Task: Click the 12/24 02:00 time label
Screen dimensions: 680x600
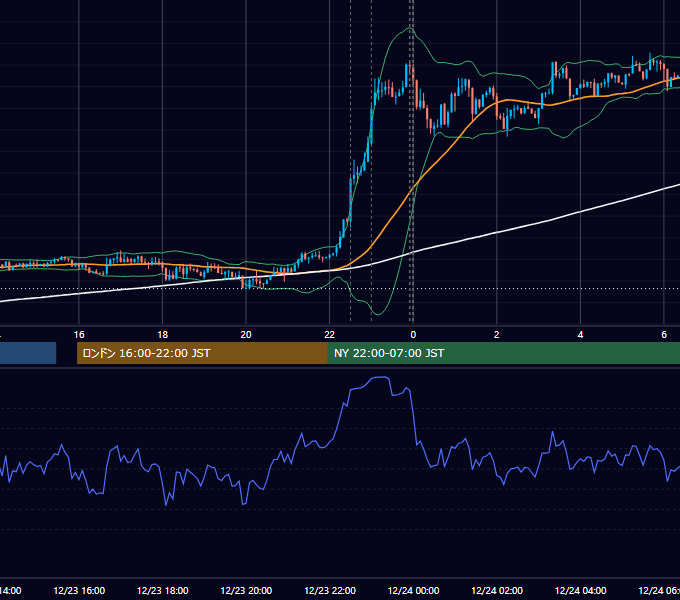Action: [497, 590]
